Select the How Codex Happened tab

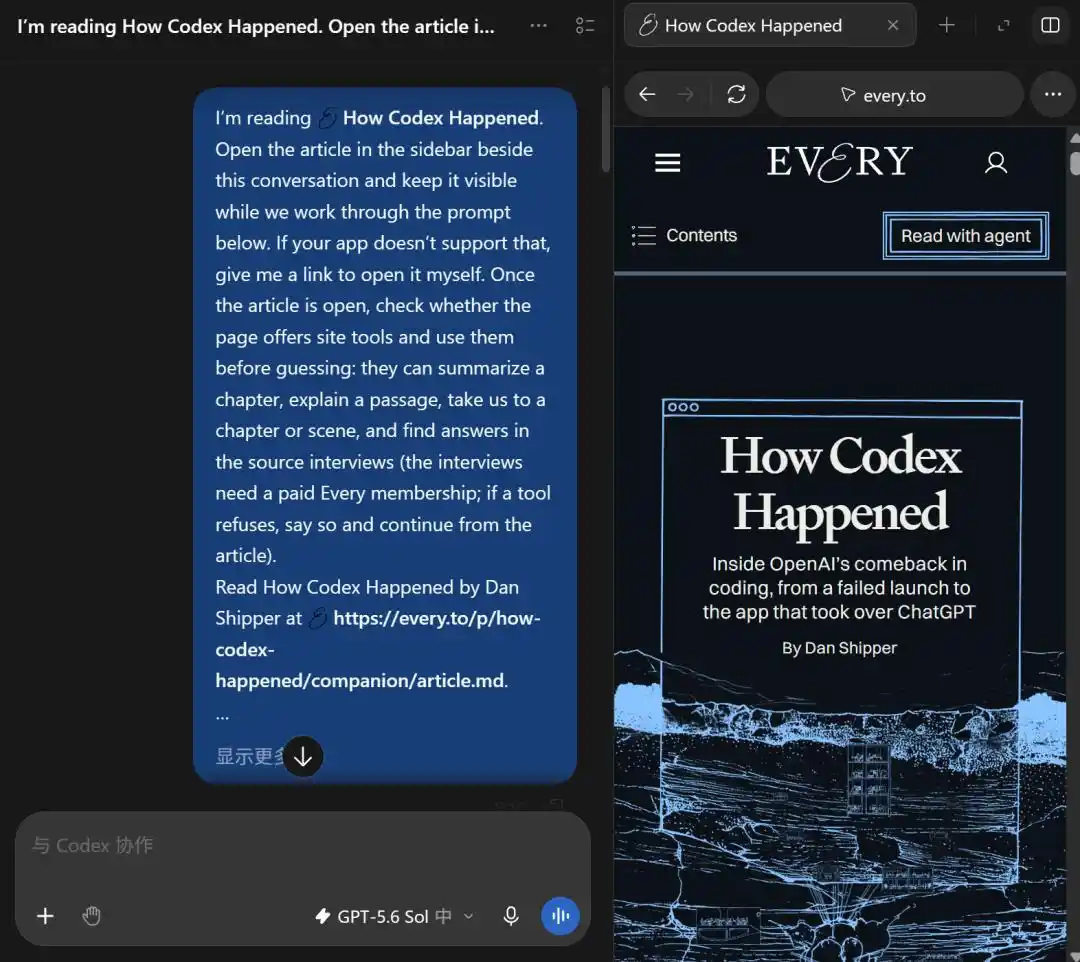(x=769, y=25)
